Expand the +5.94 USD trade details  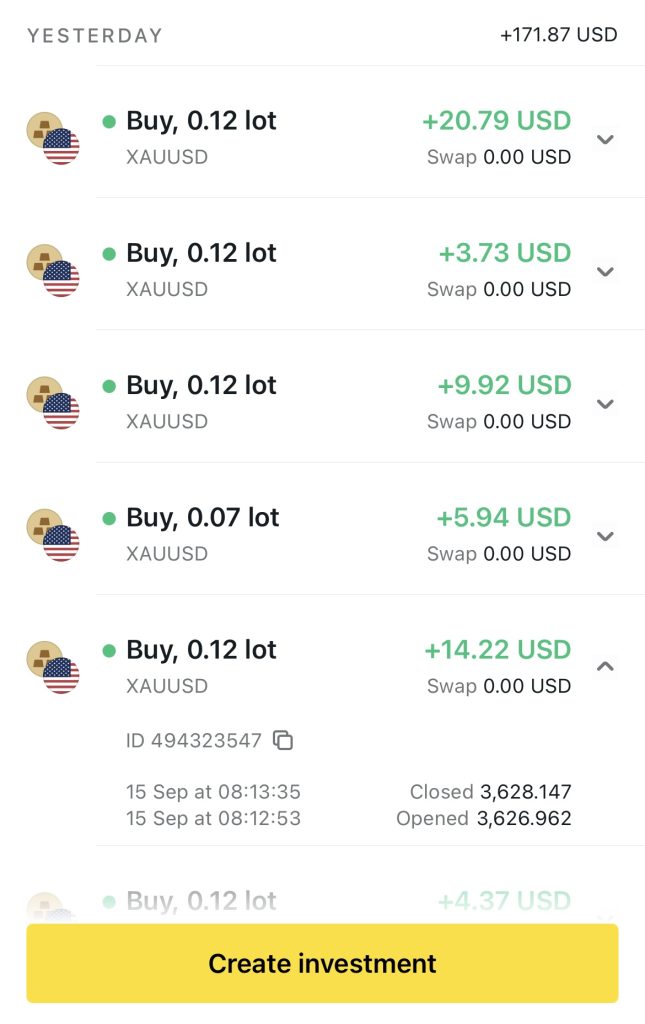[604, 535]
